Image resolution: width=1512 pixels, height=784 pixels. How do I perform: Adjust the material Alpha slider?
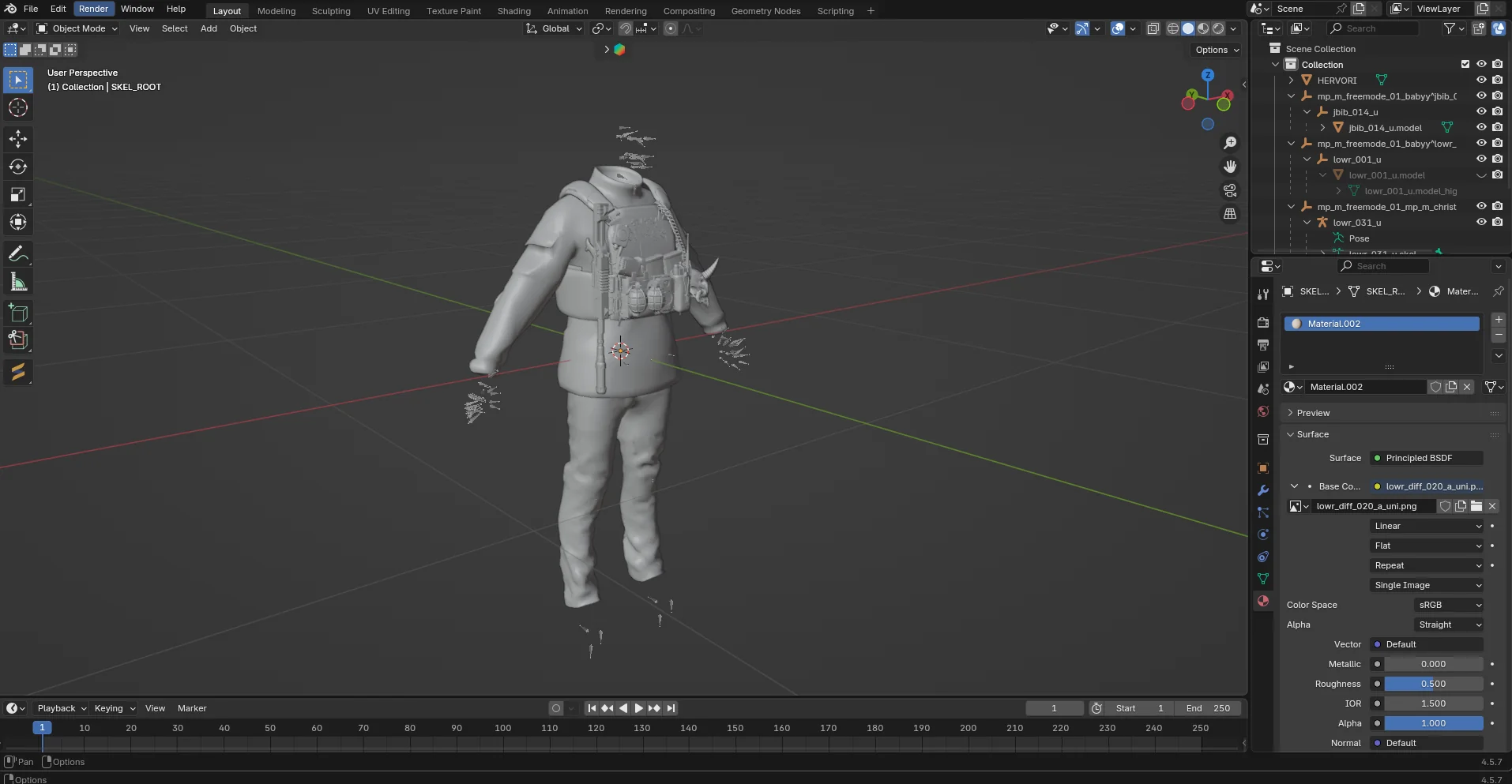point(1433,723)
